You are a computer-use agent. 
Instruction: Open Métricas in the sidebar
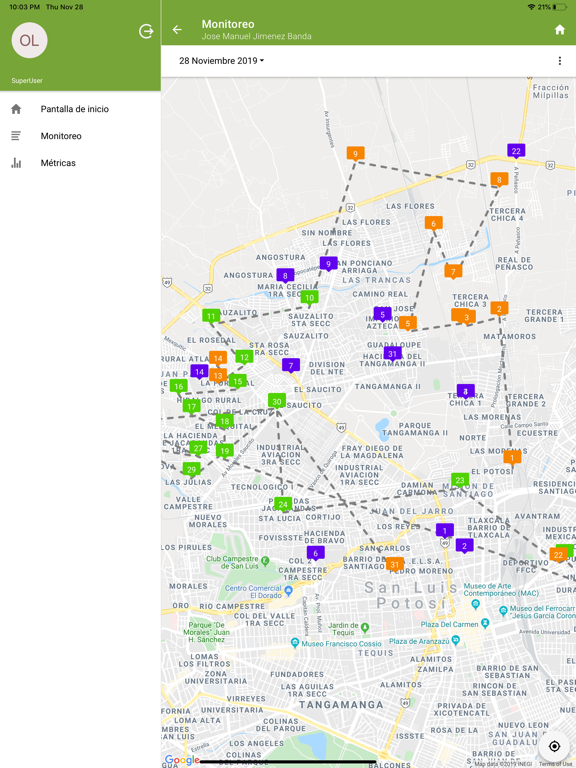point(80,163)
